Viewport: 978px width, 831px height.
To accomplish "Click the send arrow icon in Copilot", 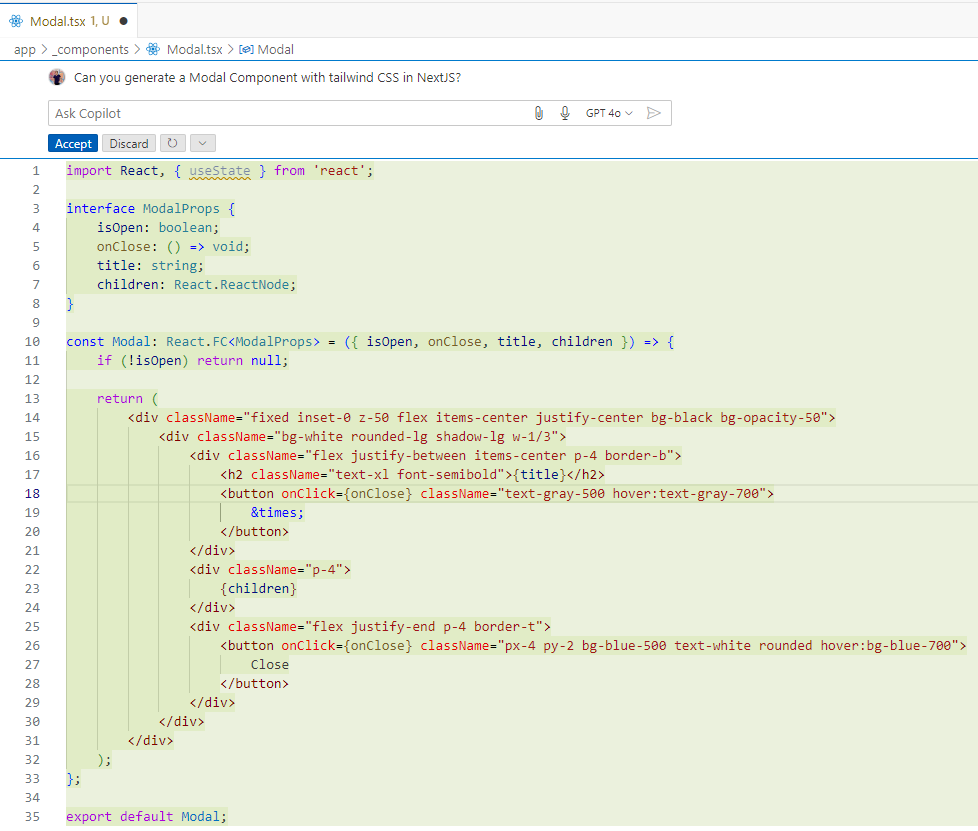I will [x=654, y=113].
